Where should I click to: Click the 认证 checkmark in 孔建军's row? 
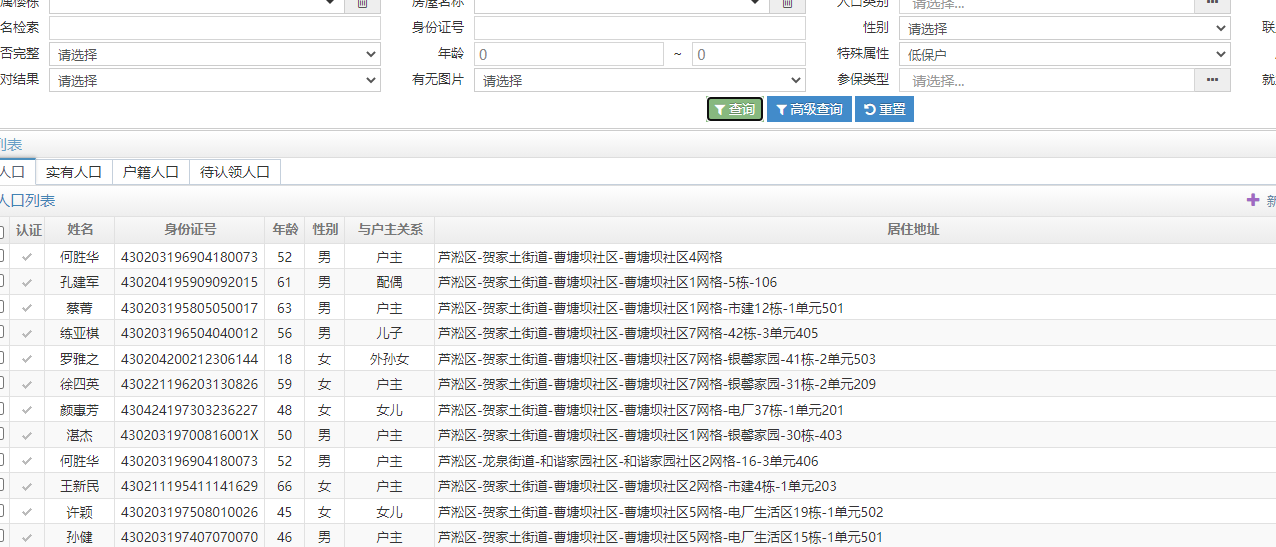click(x=28, y=283)
